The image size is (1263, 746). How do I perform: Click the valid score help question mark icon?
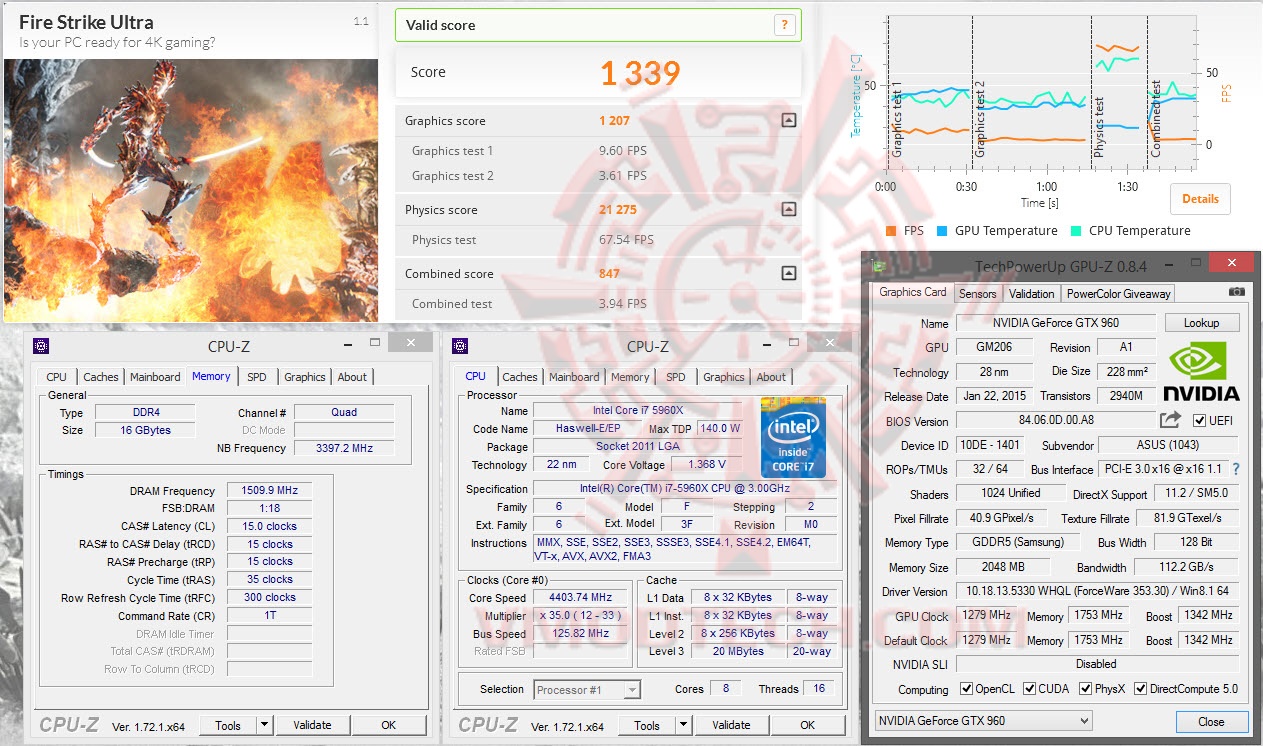pos(785,25)
